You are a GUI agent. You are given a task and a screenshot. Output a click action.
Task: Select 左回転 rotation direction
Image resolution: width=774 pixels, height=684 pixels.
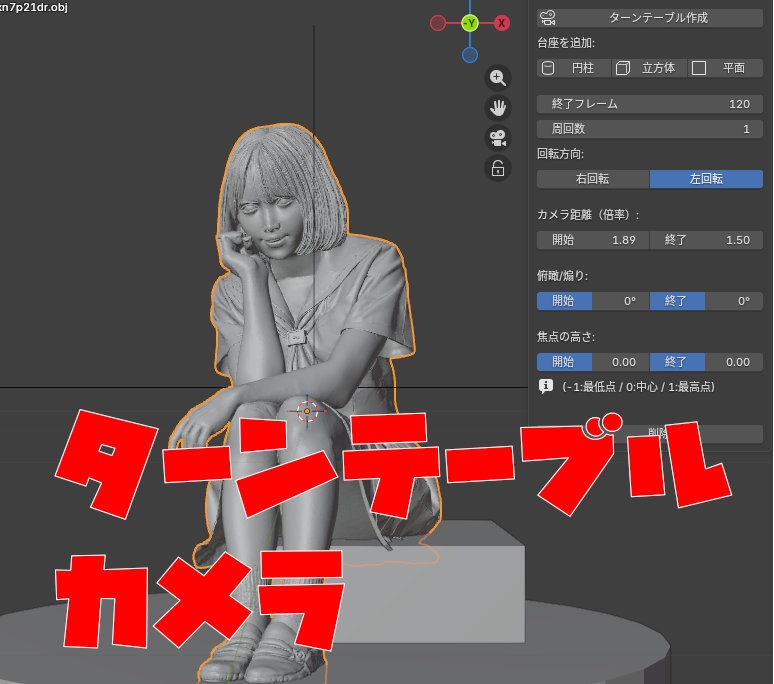click(x=706, y=179)
